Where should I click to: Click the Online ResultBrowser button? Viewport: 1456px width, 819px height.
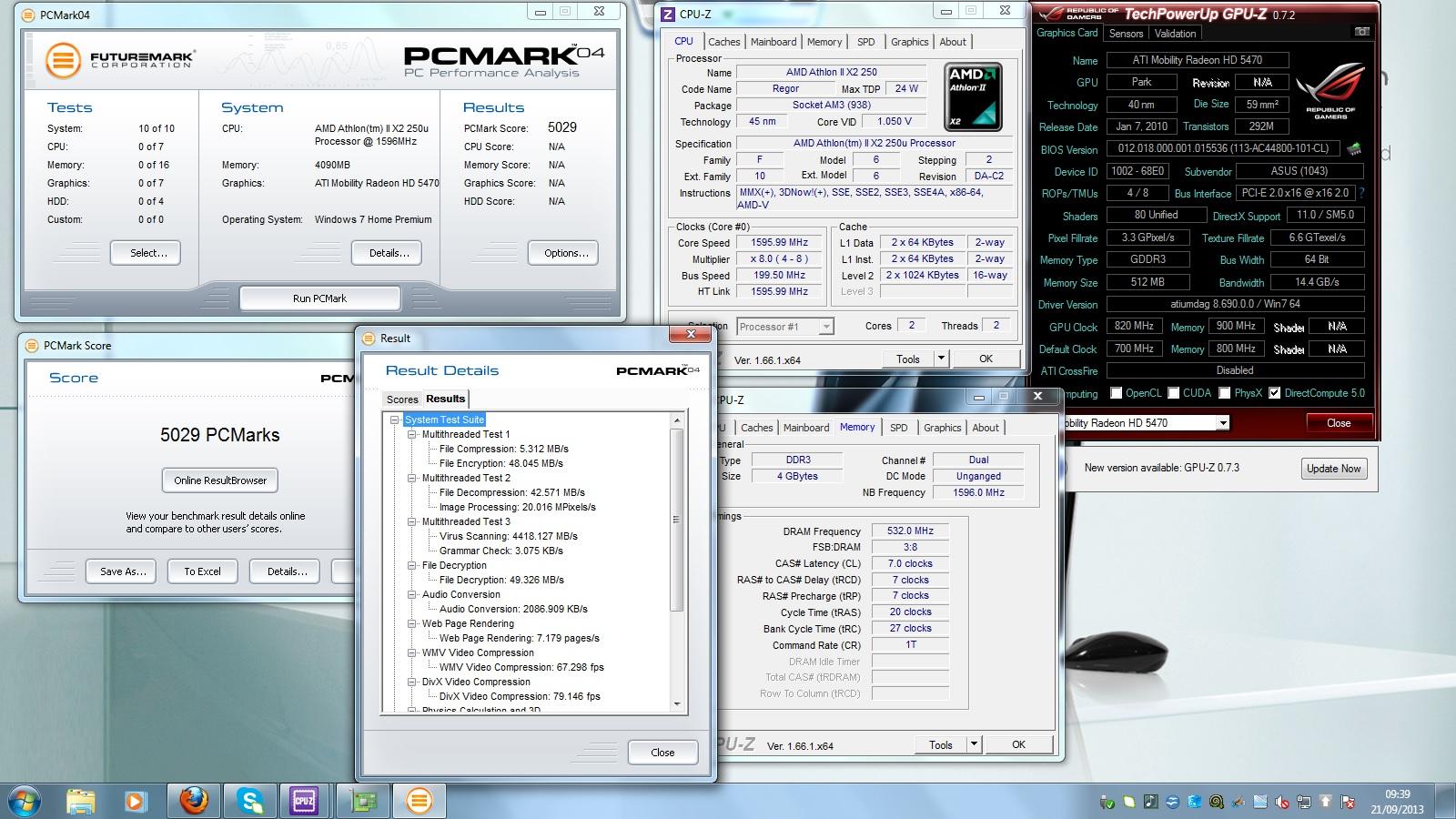click(x=220, y=480)
